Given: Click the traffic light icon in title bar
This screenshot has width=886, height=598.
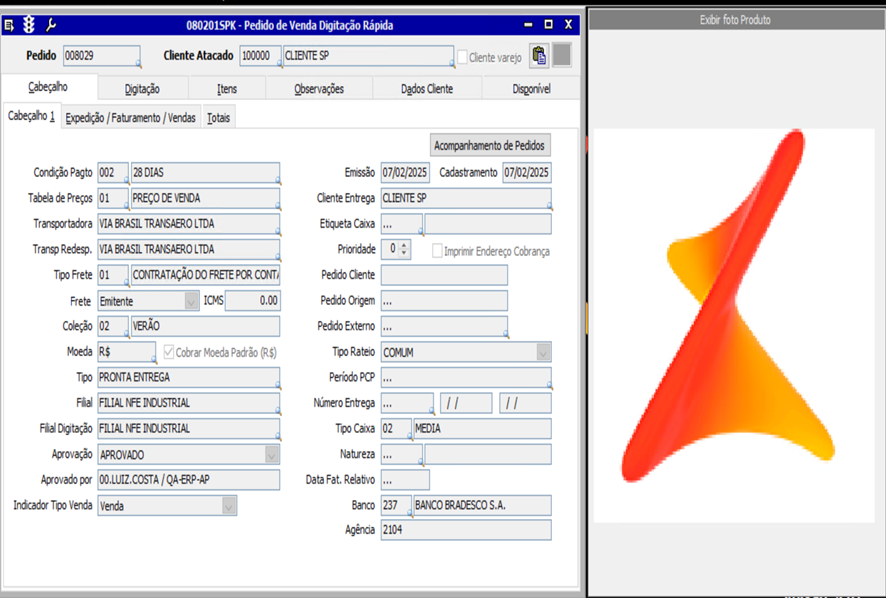Looking at the screenshot, I should (x=29, y=25).
